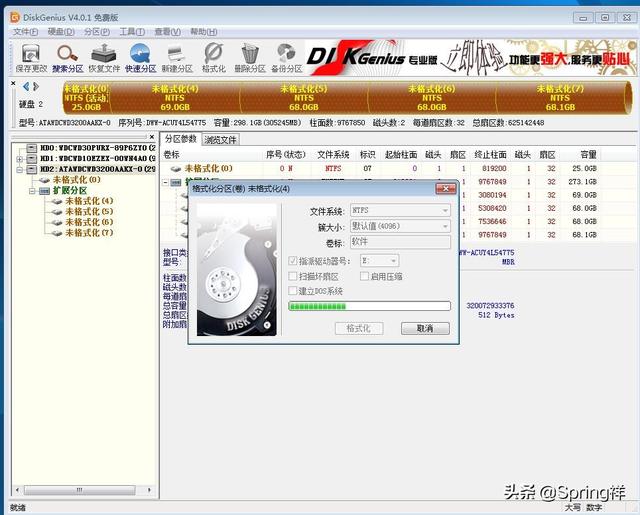Close the format partition dialog

tap(446, 189)
